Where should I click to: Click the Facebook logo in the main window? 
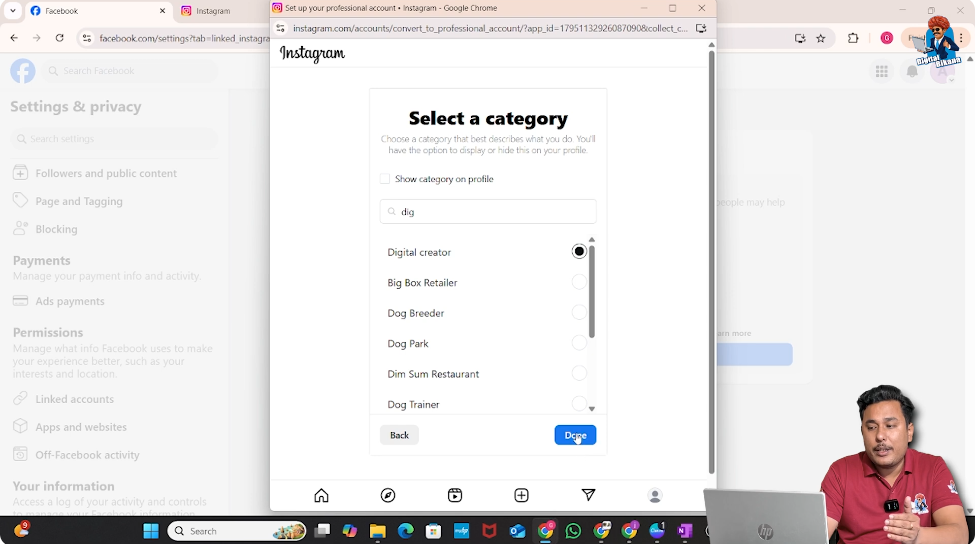[x=22, y=71]
